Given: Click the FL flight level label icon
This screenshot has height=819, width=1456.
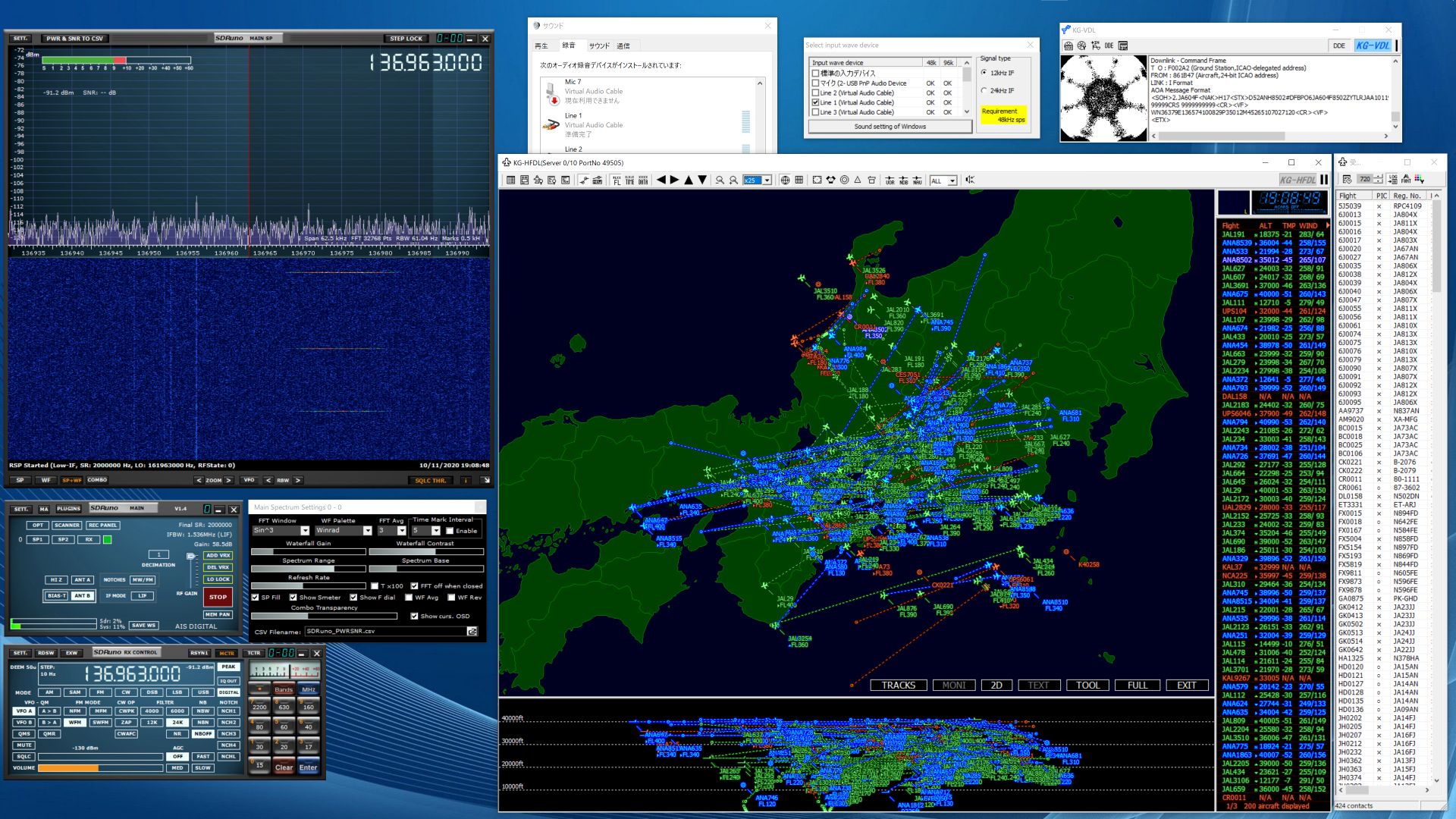Looking at the screenshot, I should 617,180.
